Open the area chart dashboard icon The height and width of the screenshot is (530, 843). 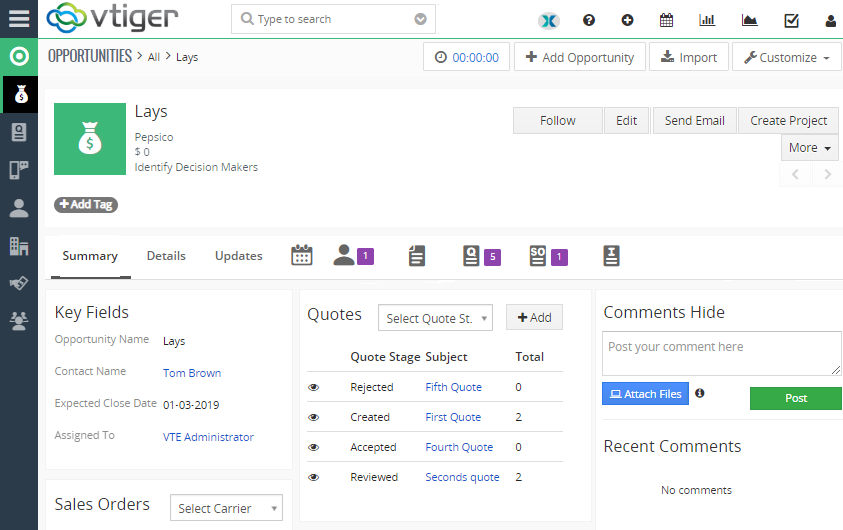749,20
